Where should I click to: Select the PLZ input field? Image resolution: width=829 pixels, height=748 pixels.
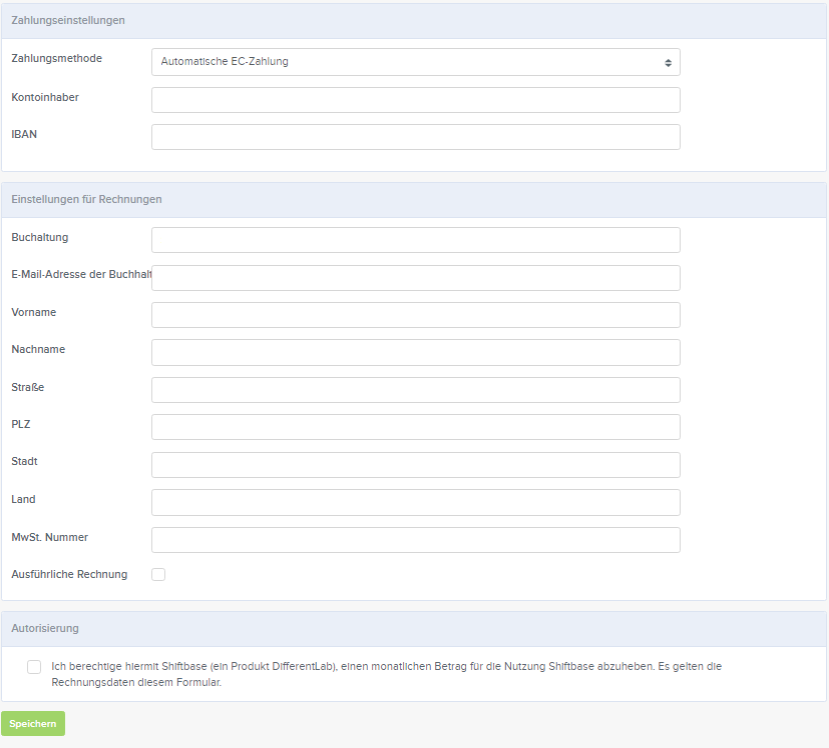point(416,427)
